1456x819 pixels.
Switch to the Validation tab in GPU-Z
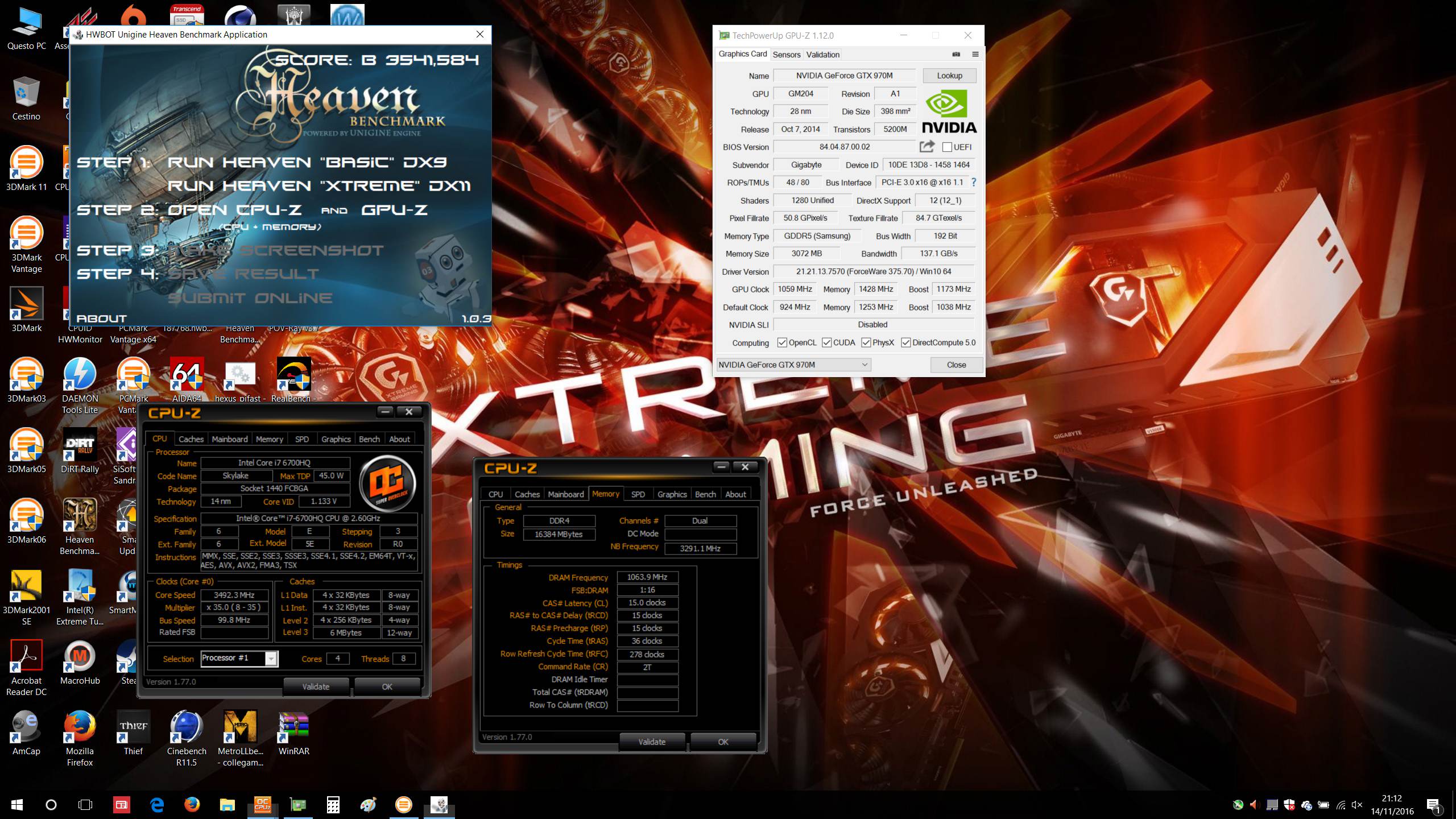822,55
